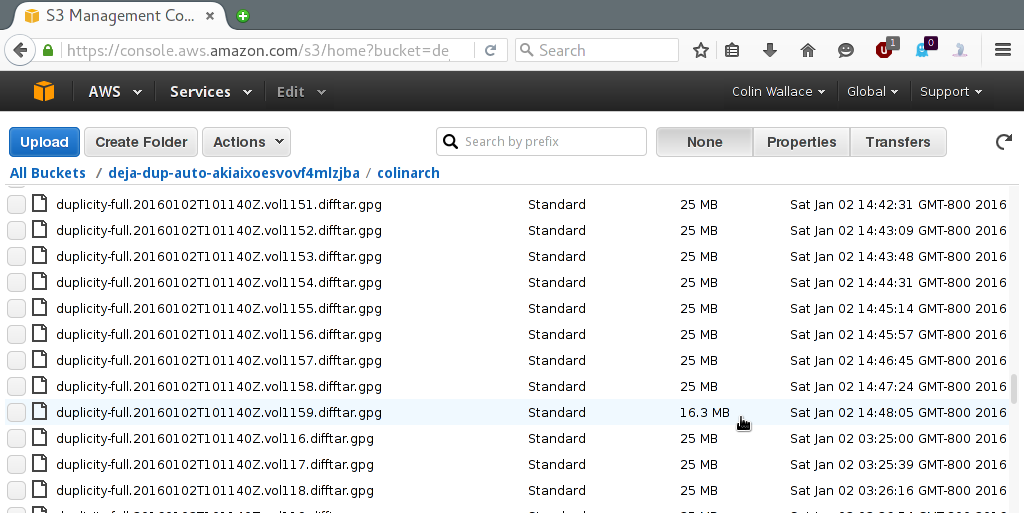
Task: Click in the browser Search box
Action: [597, 50]
